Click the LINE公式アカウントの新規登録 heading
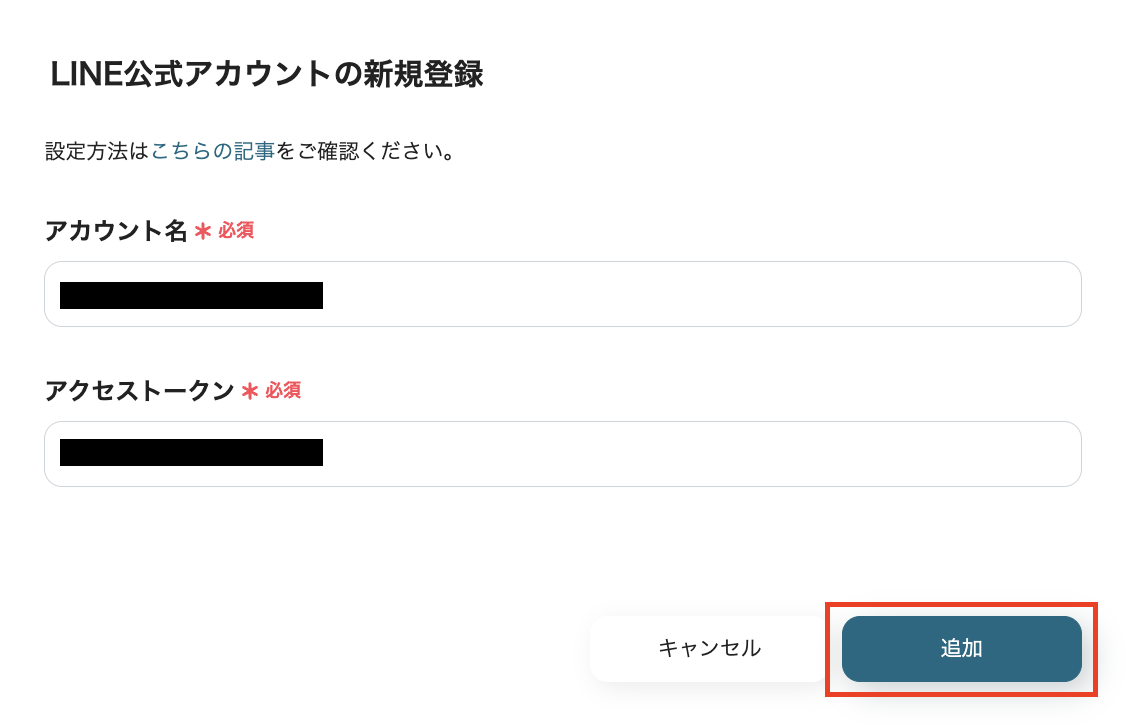Viewport: 1128px width, 726px height. [267, 75]
